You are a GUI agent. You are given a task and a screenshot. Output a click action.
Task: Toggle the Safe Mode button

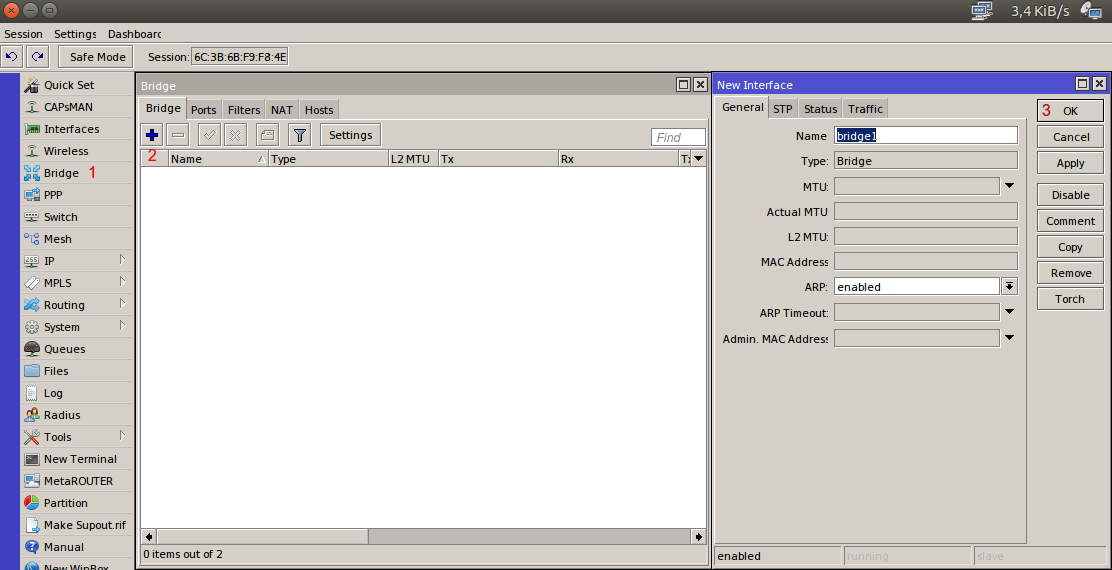97,57
